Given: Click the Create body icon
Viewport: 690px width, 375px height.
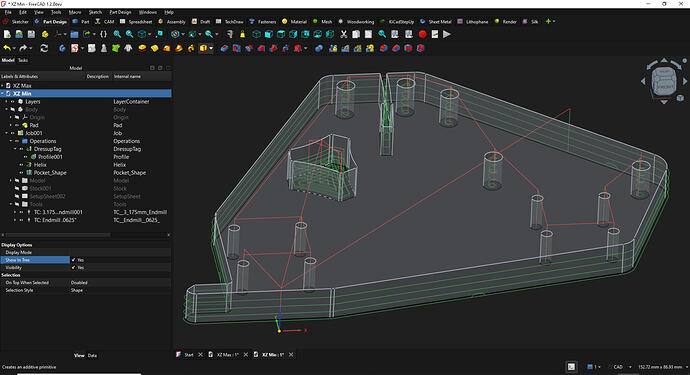Looking at the screenshot, I should pos(62,48).
